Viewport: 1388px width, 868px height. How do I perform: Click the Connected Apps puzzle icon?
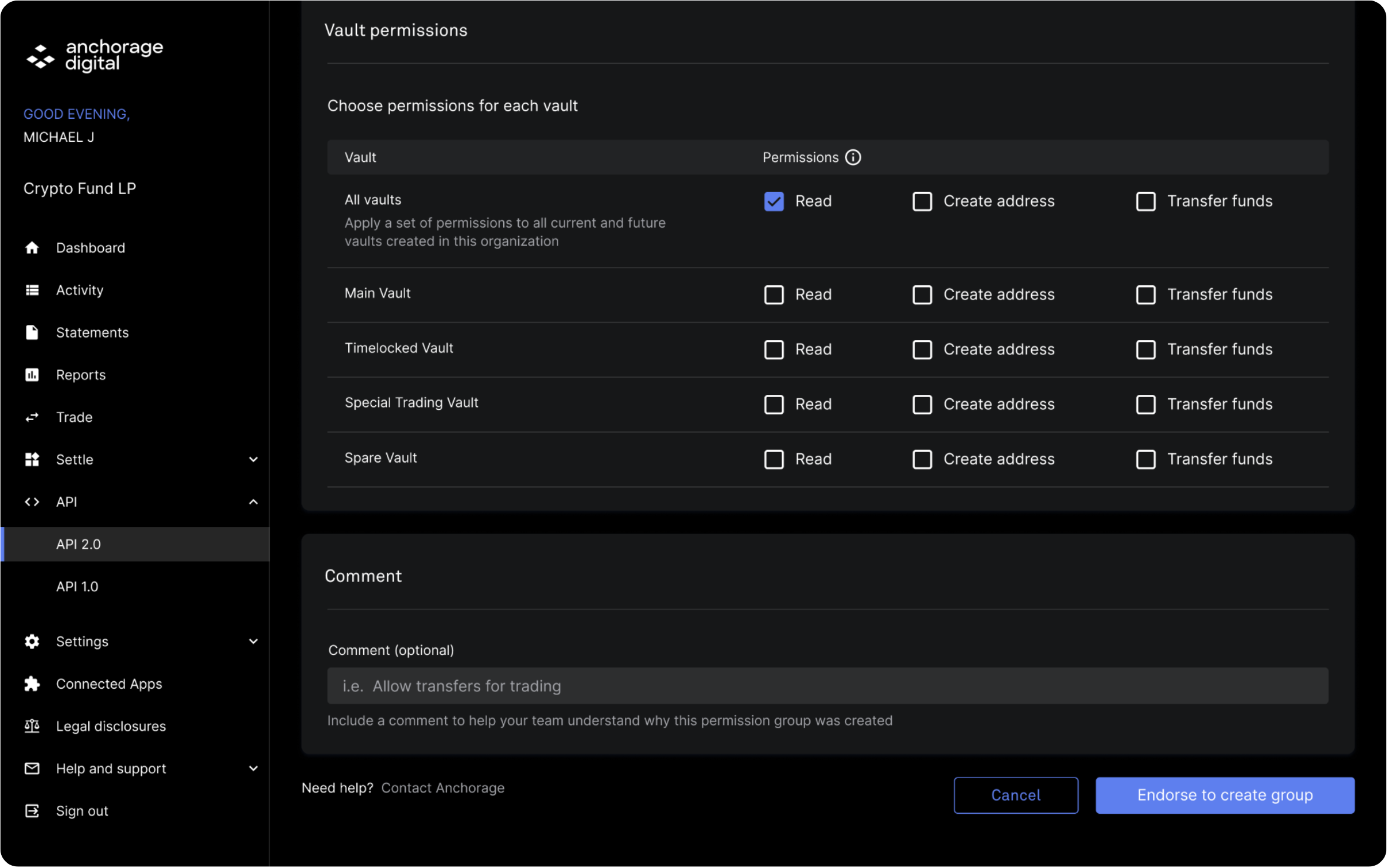pyautogui.click(x=32, y=684)
